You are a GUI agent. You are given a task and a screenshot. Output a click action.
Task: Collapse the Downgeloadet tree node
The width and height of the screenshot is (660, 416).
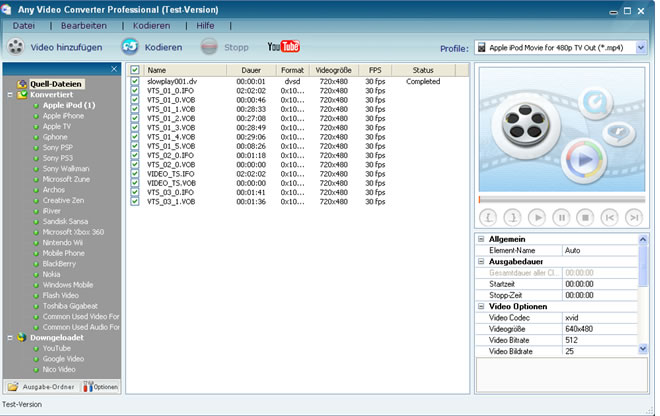(x=10, y=338)
